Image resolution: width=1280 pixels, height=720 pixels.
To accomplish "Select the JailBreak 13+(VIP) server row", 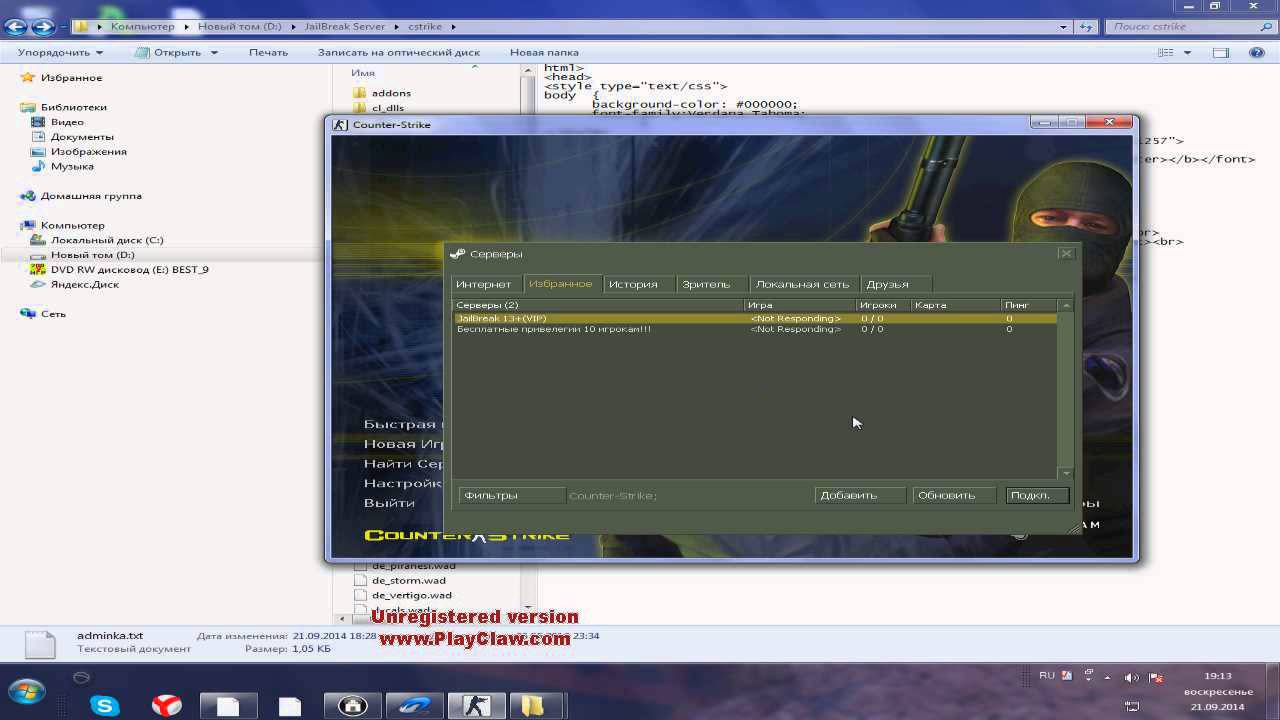I will (x=755, y=318).
